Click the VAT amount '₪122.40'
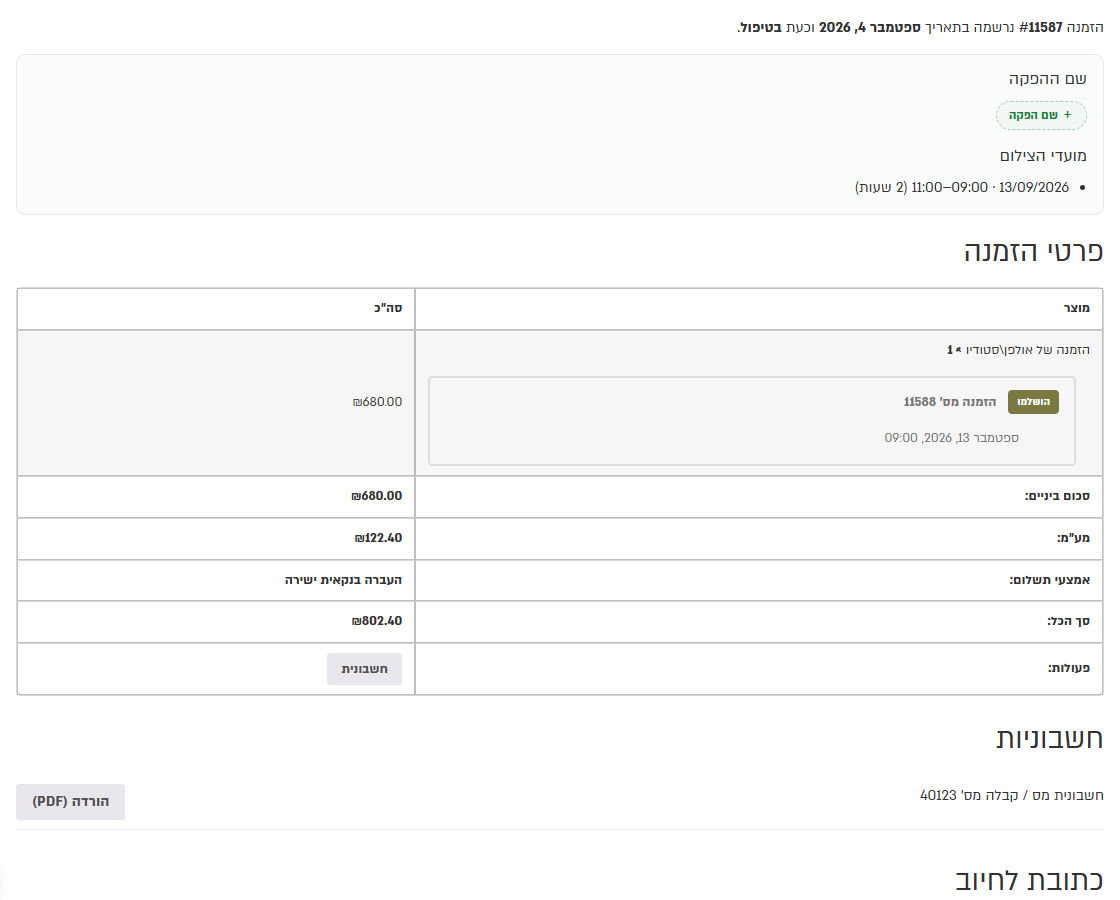The width and height of the screenshot is (1120, 900). (379, 538)
